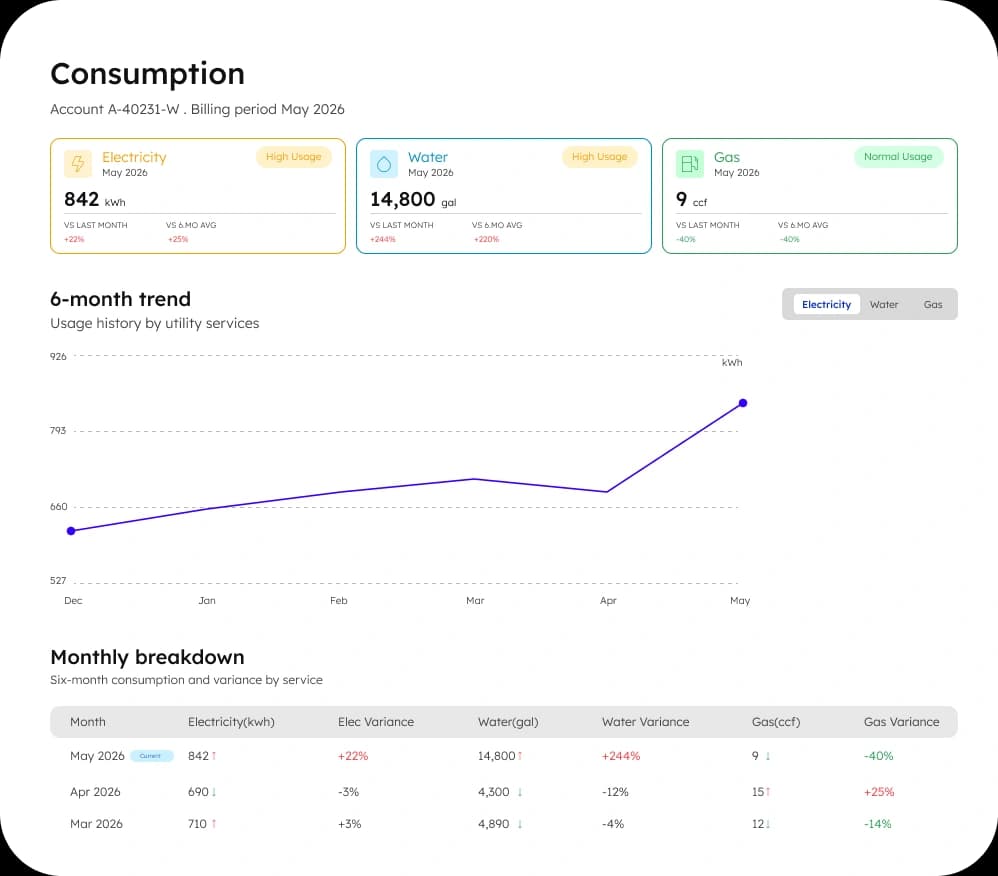998x876 pixels.
Task: Click the Month column header
Action: [x=88, y=722]
